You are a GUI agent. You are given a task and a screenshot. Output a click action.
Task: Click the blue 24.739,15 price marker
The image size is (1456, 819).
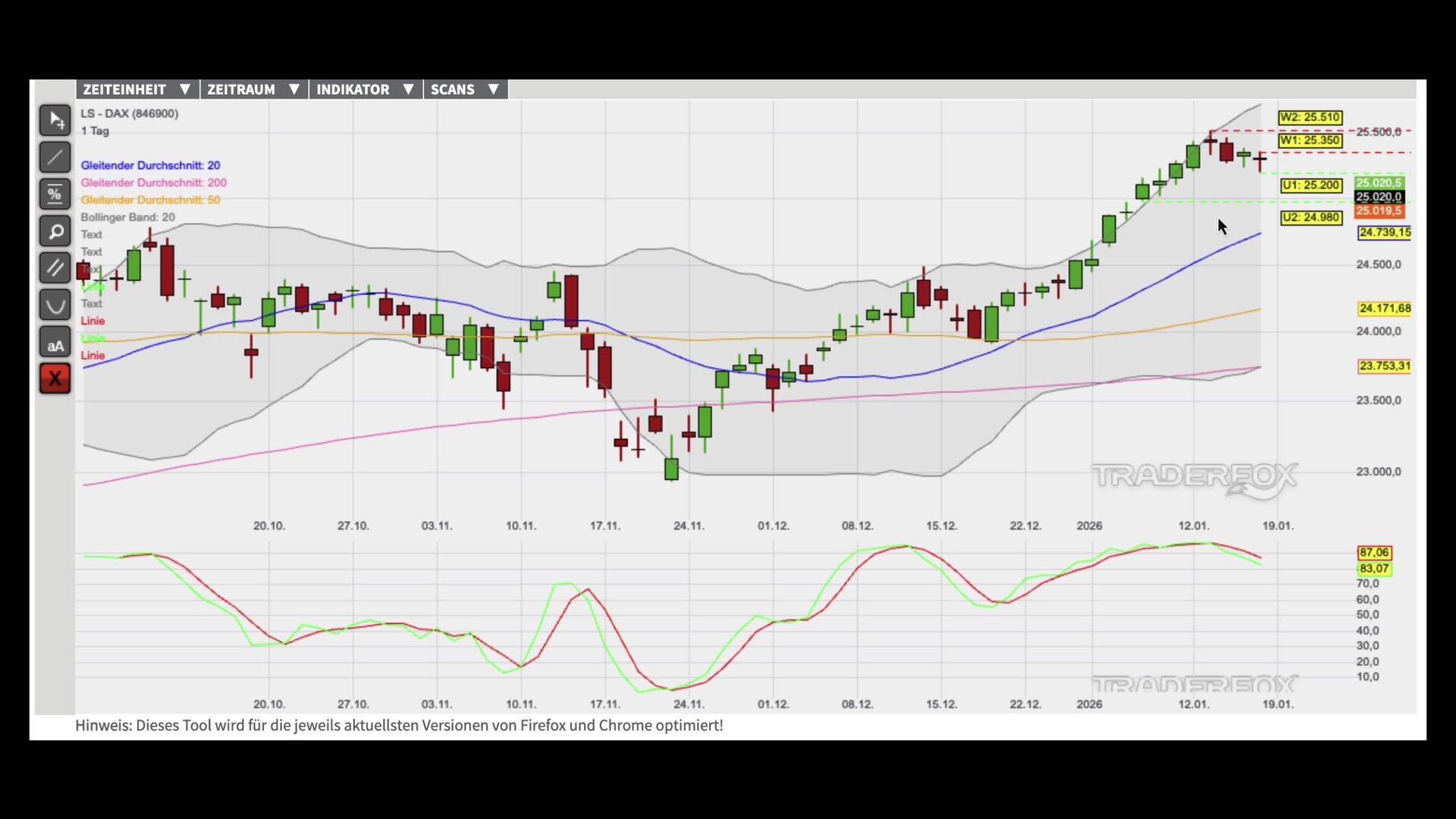click(1384, 233)
